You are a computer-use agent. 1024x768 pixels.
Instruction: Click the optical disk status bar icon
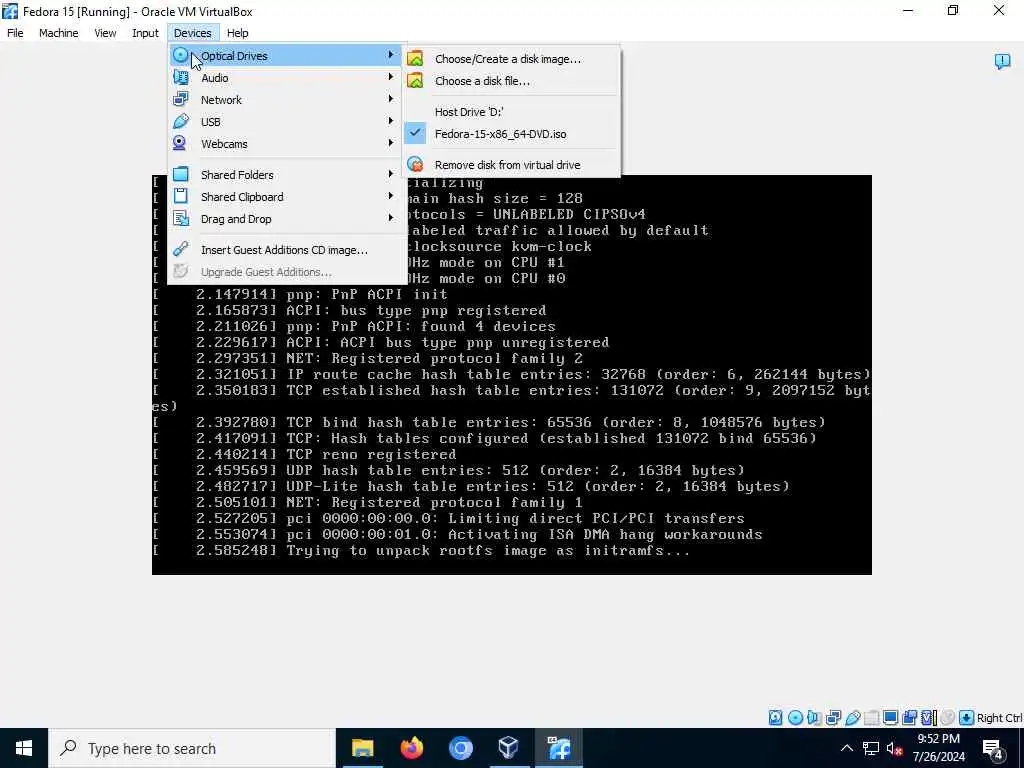795,718
